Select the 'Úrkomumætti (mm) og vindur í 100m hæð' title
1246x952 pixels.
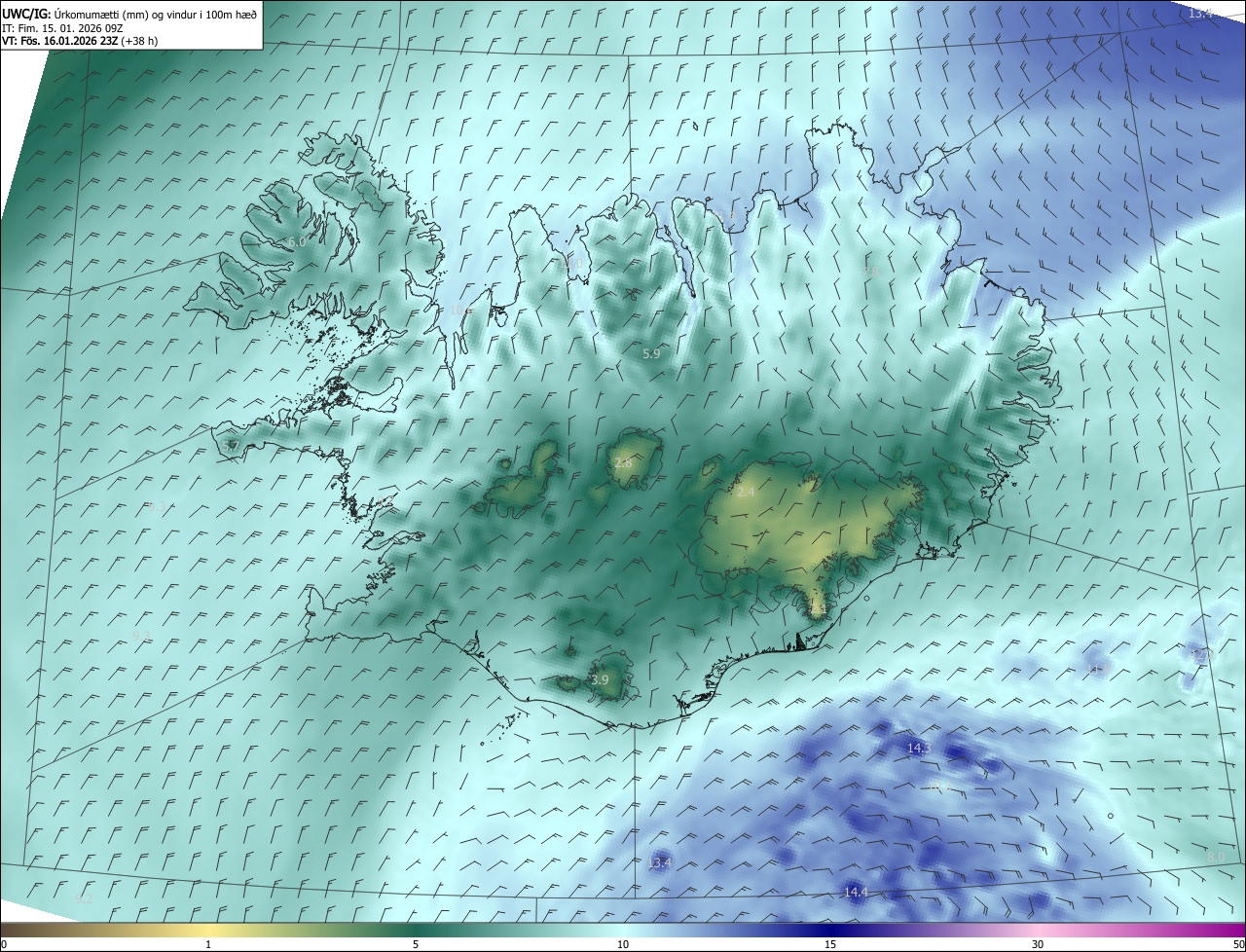pyautogui.click(x=155, y=13)
